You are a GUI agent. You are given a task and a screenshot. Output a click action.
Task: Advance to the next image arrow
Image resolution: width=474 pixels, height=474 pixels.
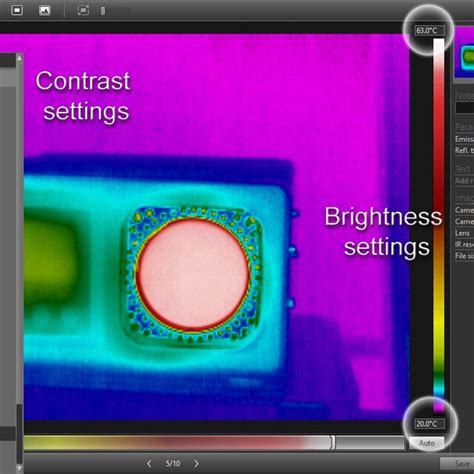(196, 464)
